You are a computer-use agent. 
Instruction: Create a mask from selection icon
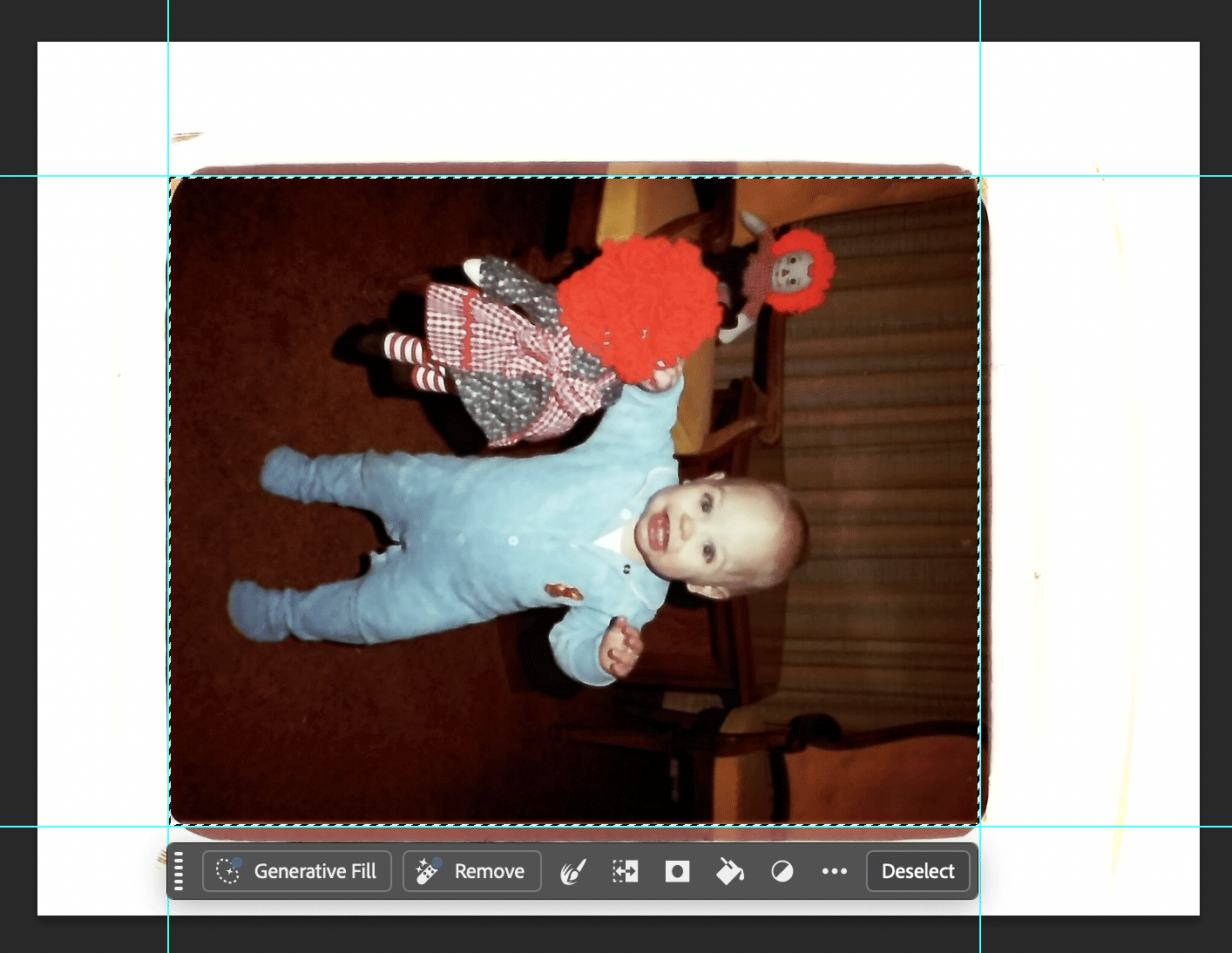pos(677,871)
